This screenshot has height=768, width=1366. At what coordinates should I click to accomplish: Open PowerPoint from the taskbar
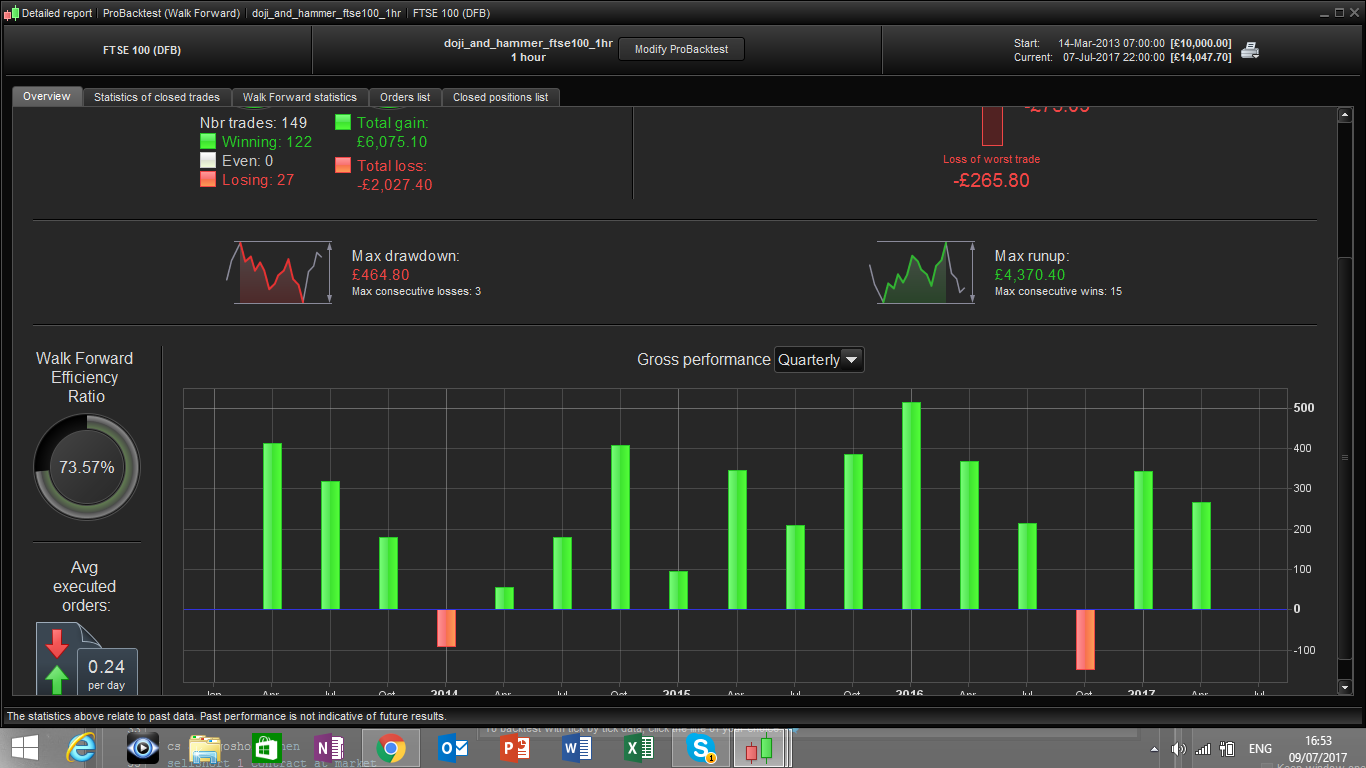(515, 747)
